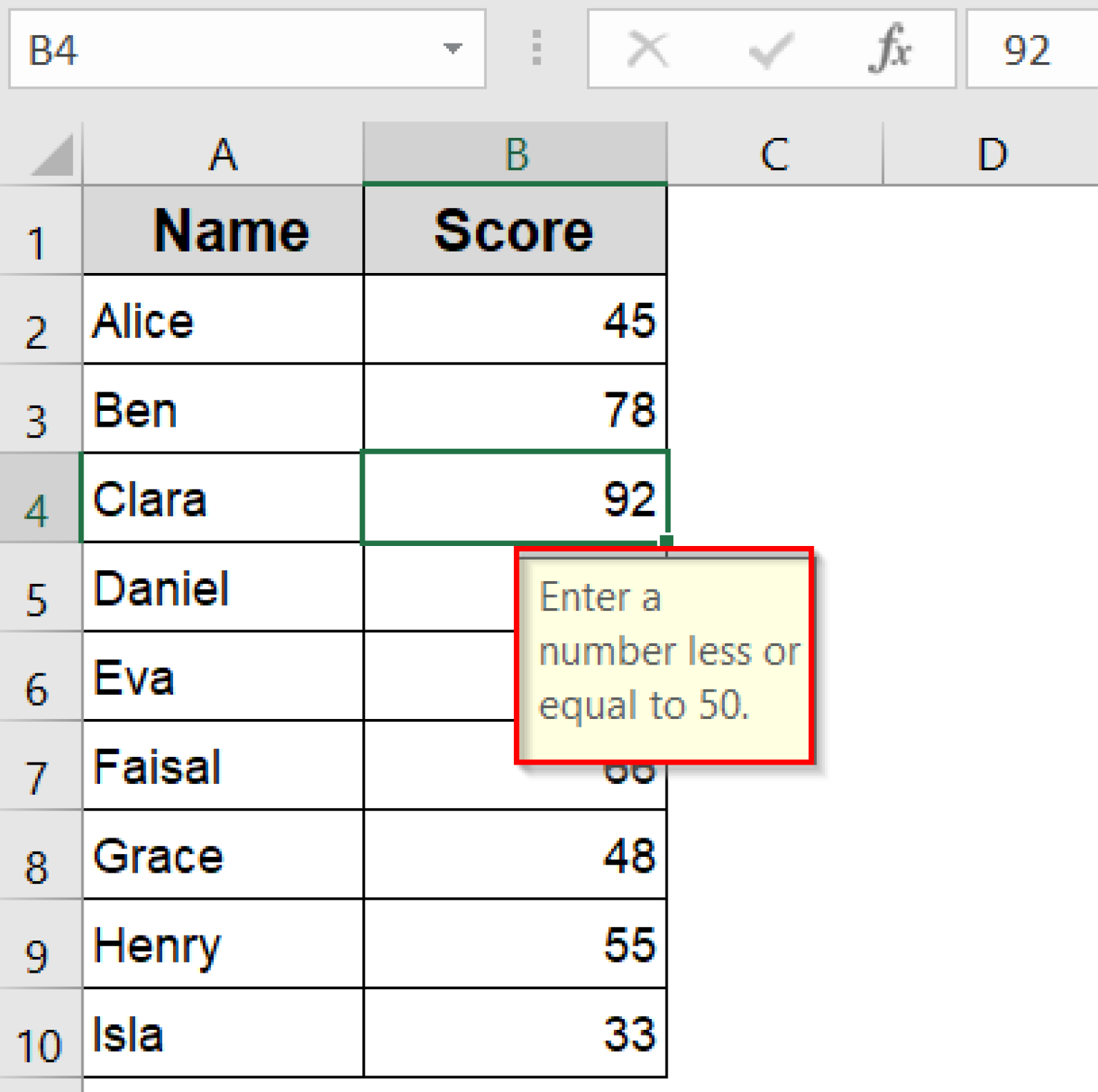1098x1092 pixels.
Task: Select the cell containing Alice
Action: tap(222, 319)
